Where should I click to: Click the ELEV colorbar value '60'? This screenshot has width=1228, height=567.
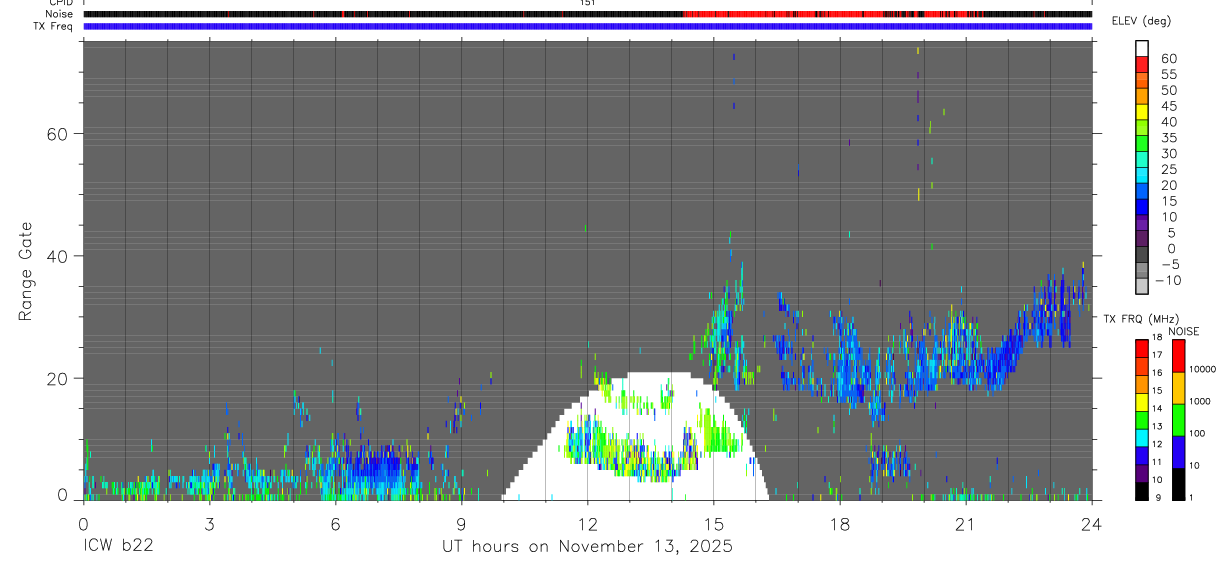[1168, 58]
